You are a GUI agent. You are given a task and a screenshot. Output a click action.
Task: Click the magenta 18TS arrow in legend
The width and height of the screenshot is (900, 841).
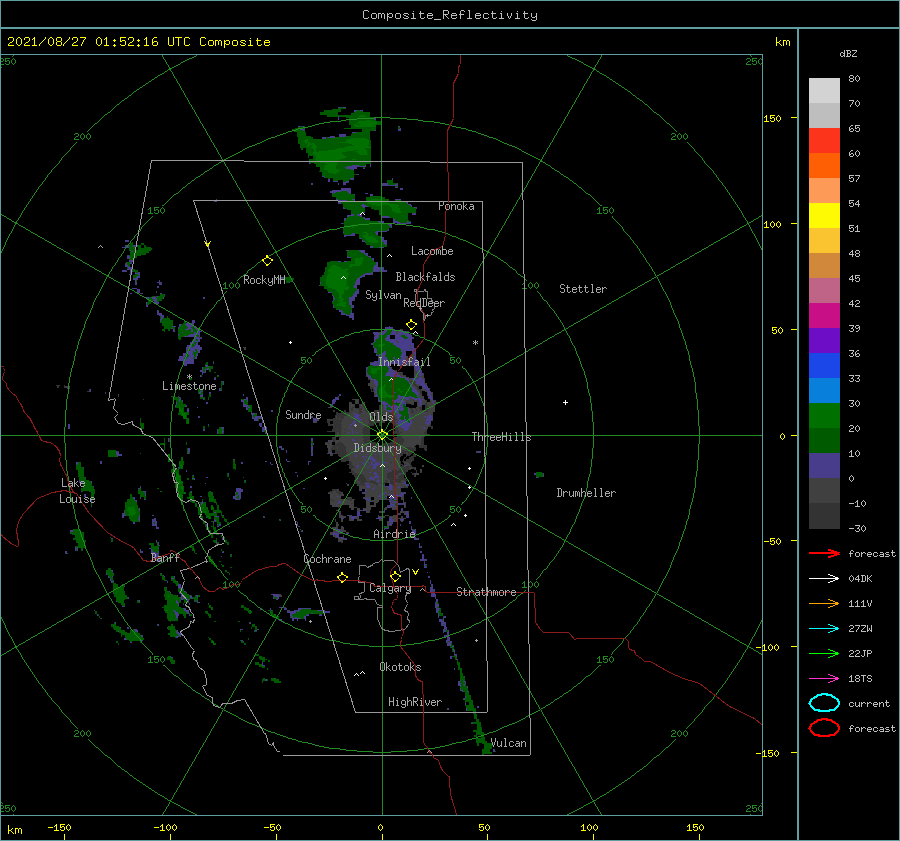click(x=824, y=679)
